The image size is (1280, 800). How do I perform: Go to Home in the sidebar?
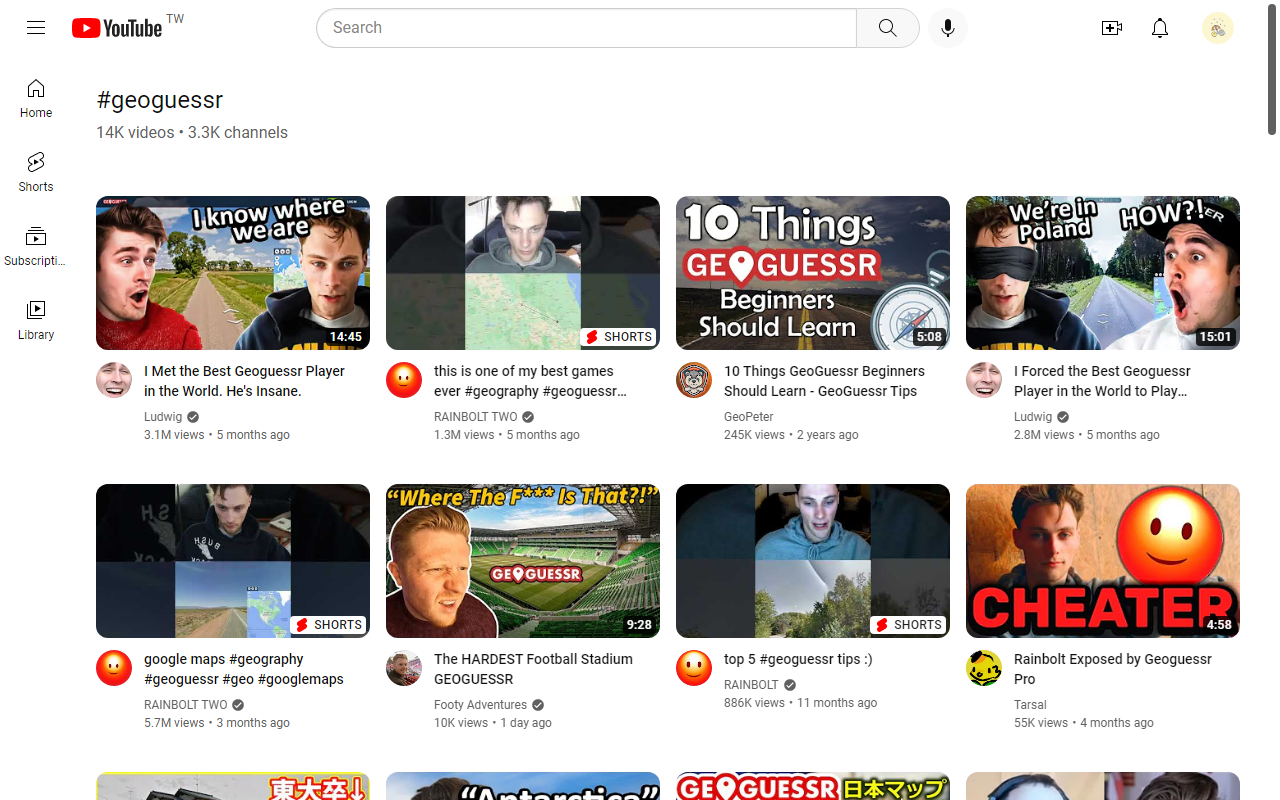coord(36,99)
